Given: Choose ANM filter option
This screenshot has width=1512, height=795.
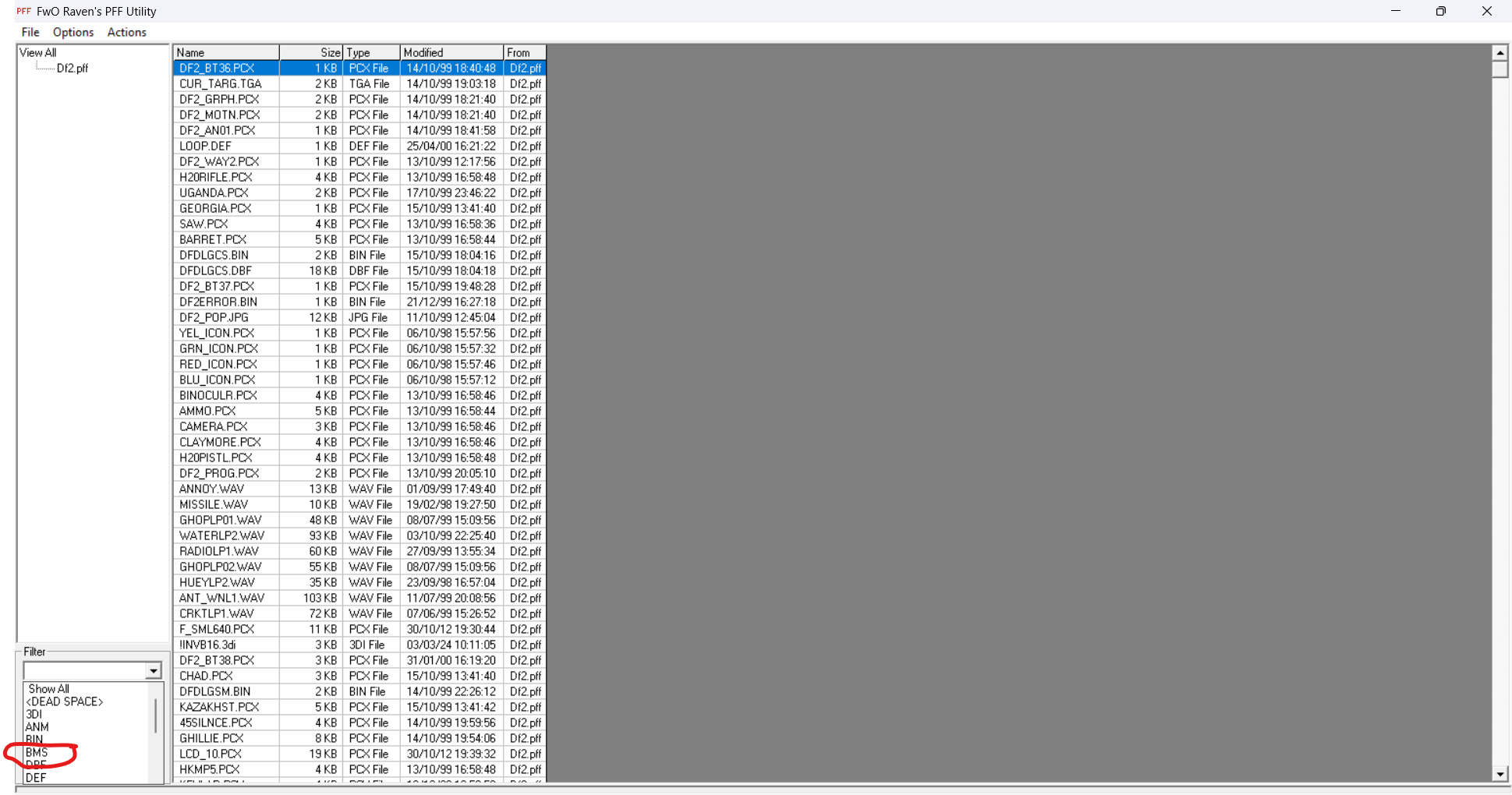Looking at the screenshot, I should 37,726.
